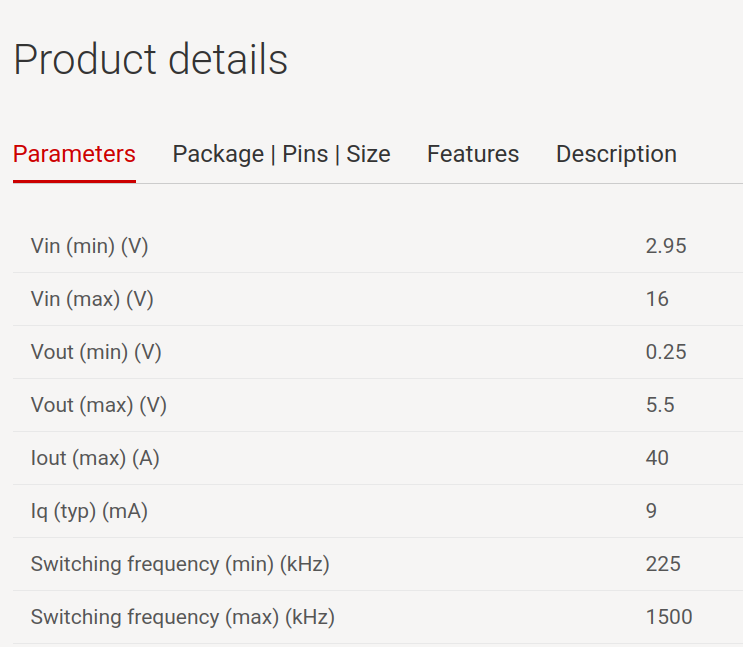Image resolution: width=743 pixels, height=647 pixels.
Task: Select the Iout max value 40
Action: [657, 458]
